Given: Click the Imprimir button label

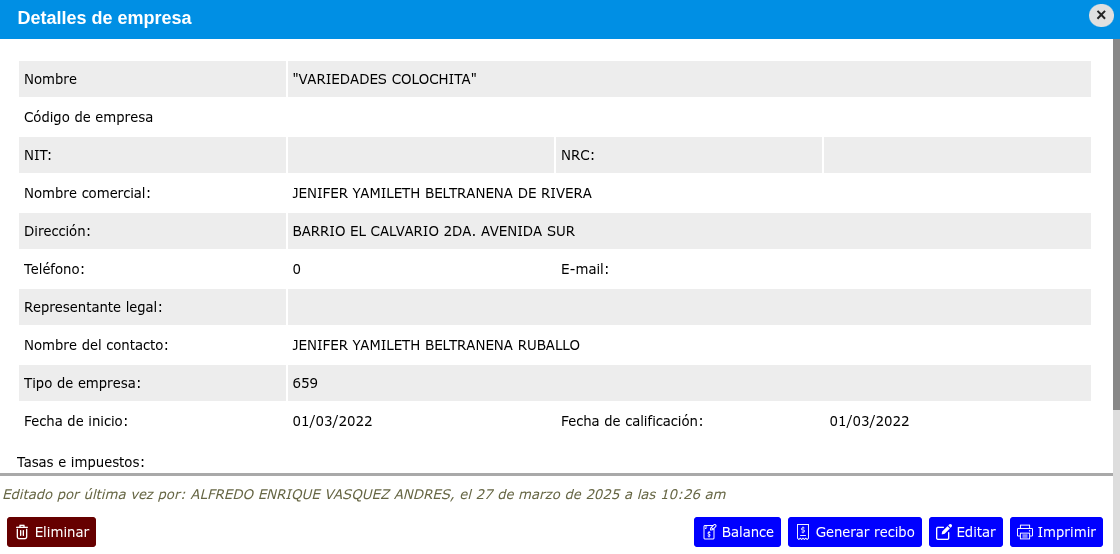Looking at the screenshot, I should coord(1066,532).
